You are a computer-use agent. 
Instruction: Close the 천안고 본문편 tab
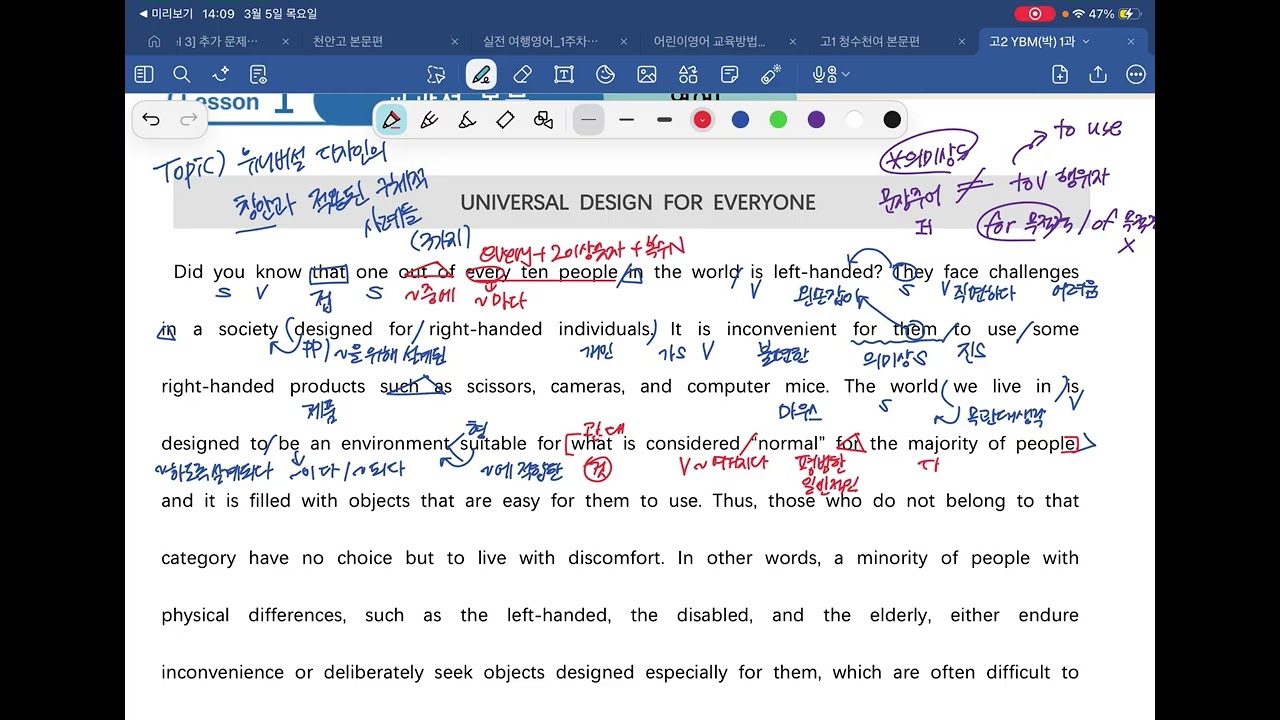tap(455, 42)
